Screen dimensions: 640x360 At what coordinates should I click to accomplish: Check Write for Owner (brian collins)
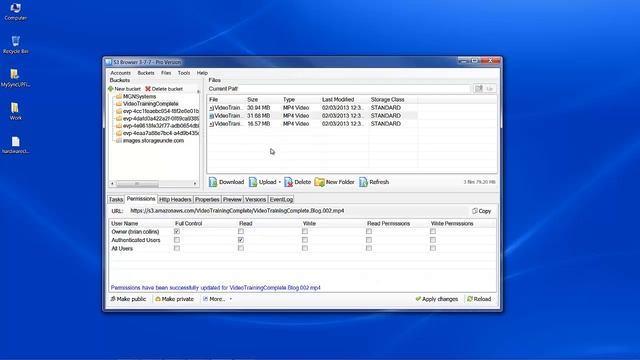[305, 231]
